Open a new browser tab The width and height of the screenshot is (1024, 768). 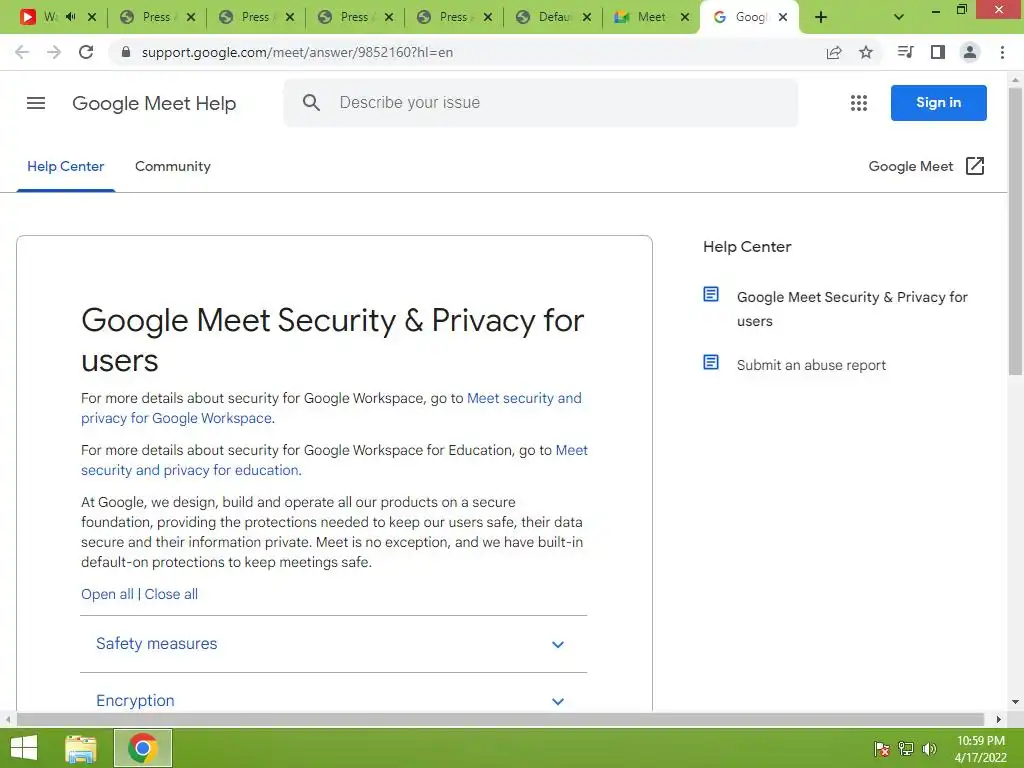[x=821, y=17]
